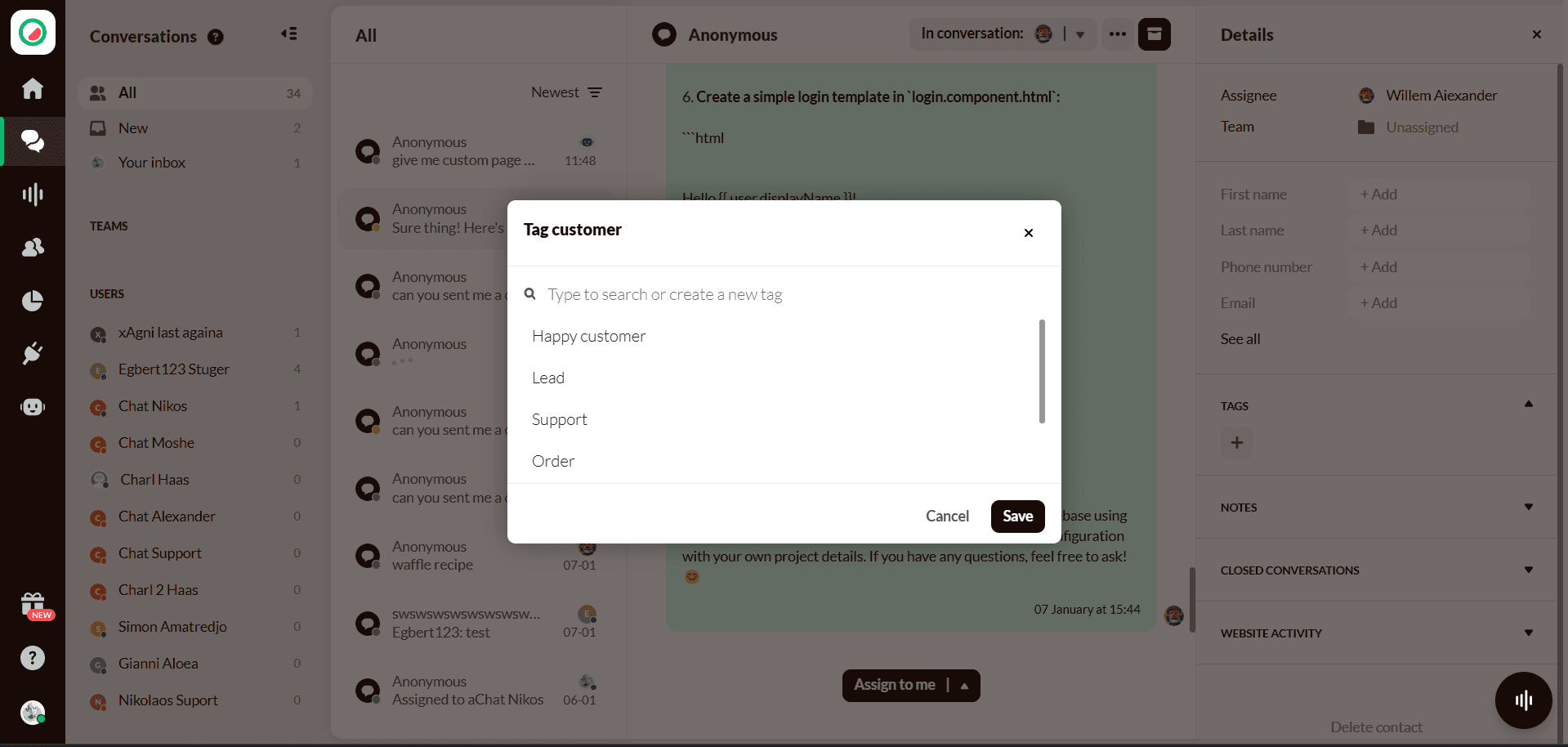Screen dimensions: 1568x747
Task: Select the New conversations filter
Action: pos(195,128)
